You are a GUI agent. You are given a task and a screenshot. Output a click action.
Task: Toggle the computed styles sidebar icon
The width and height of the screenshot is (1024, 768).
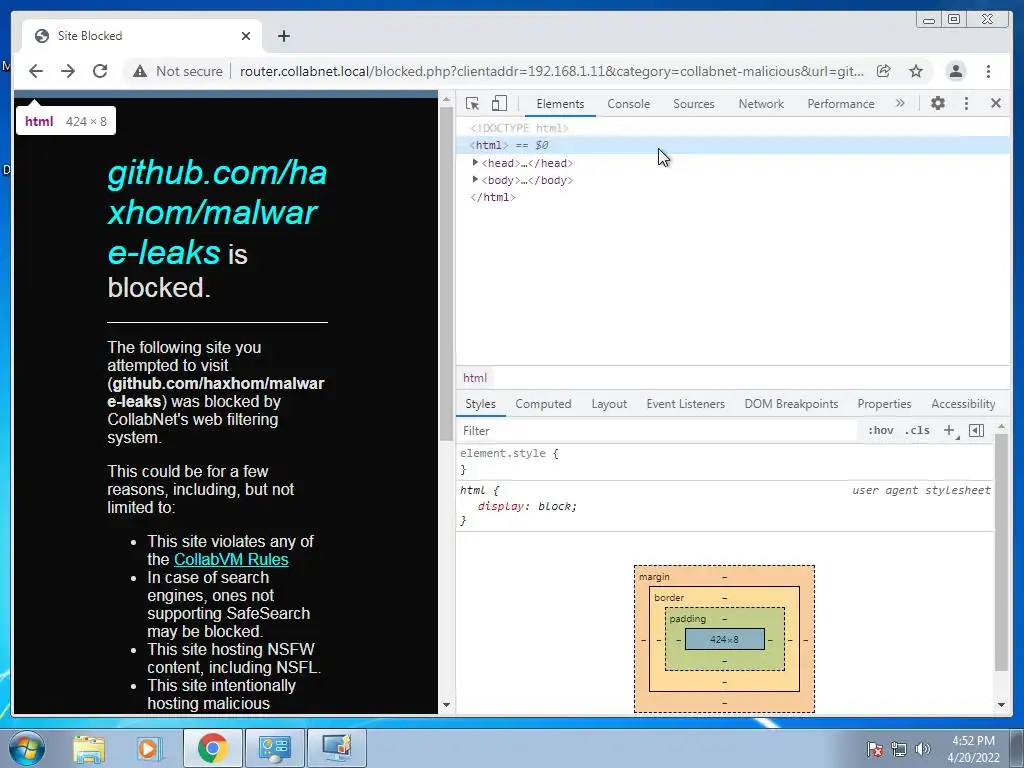[976, 430]
